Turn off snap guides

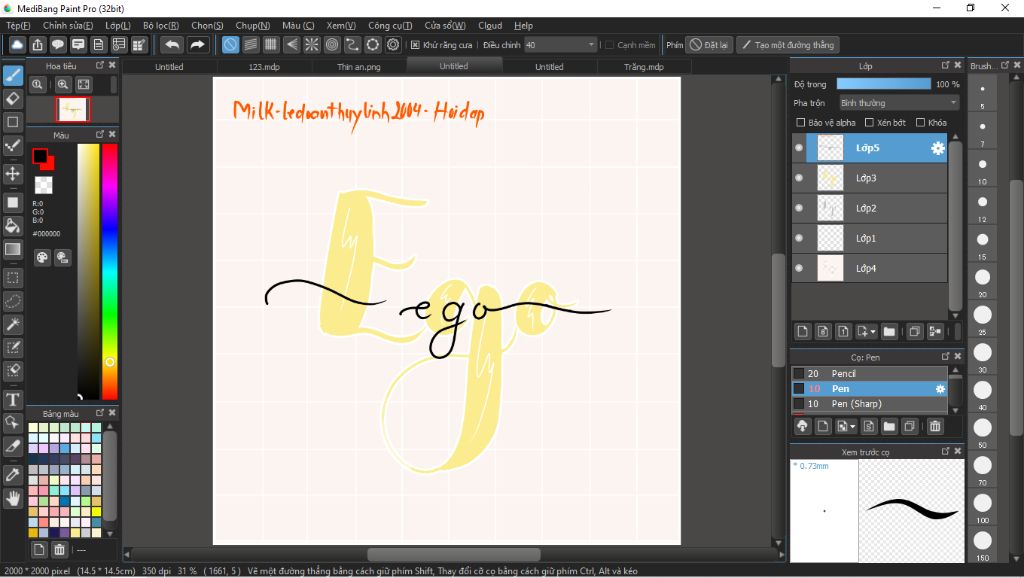click(x=231, y=45)
